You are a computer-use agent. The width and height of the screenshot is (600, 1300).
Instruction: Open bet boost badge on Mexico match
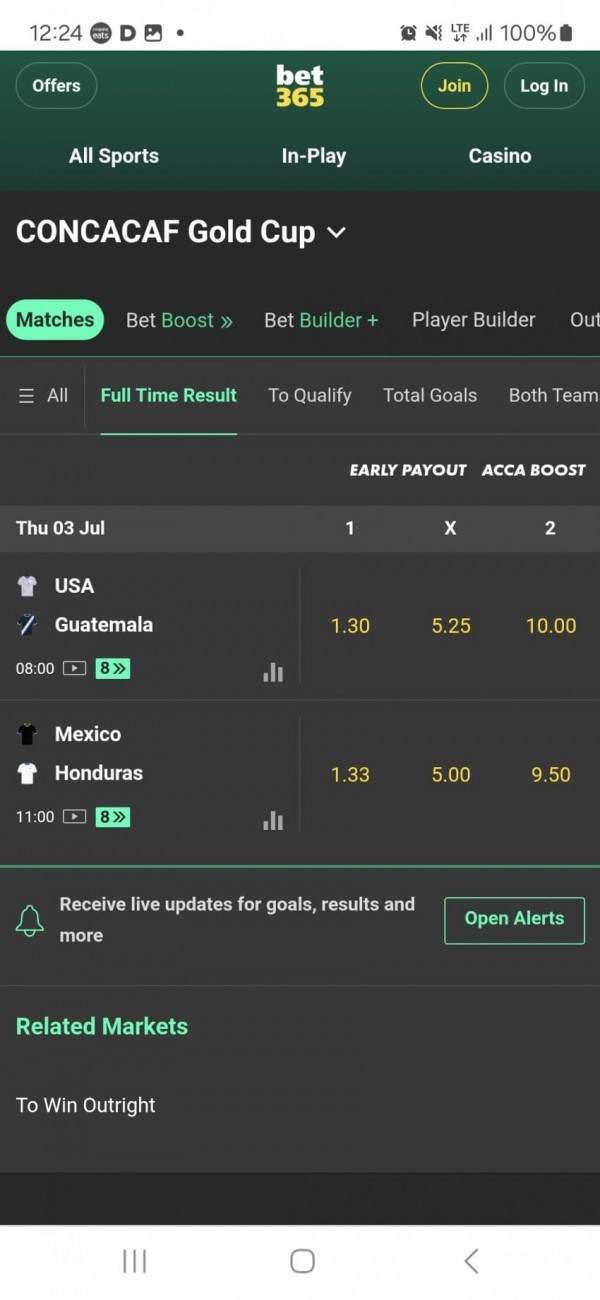(x=113, y=817)
